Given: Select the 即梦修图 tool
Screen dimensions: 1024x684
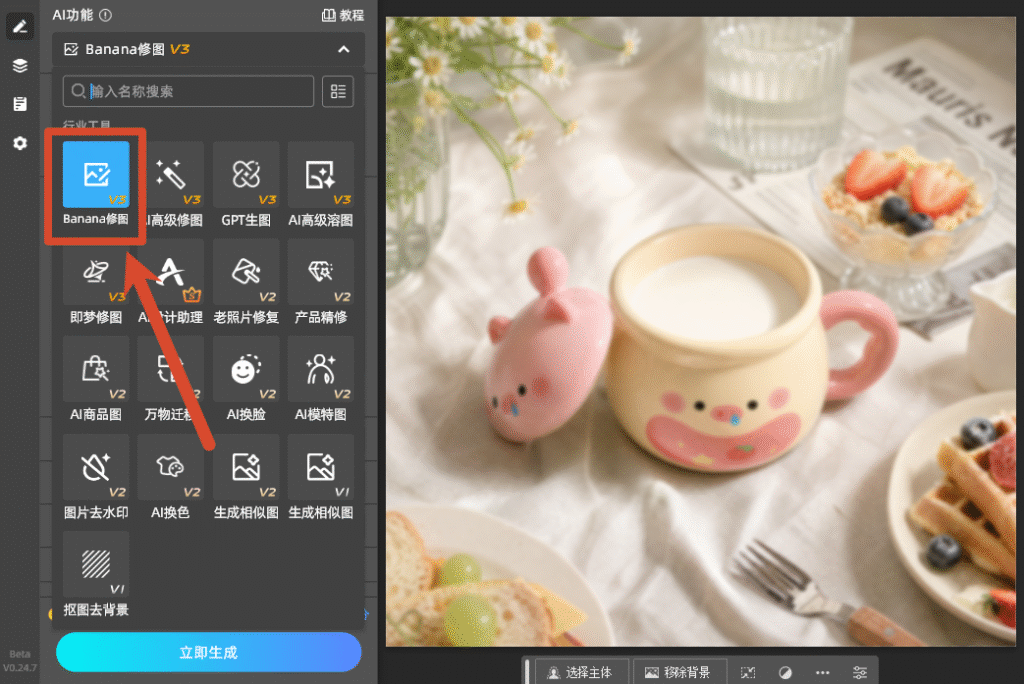Looking at the screenshot, I should click(96, 272).
